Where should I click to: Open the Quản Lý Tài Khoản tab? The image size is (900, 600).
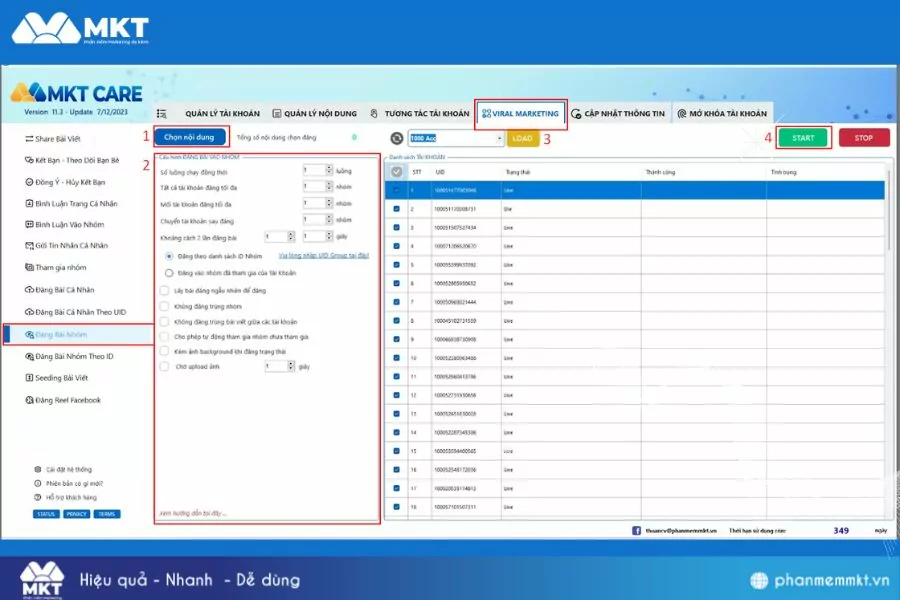(222, 114)
